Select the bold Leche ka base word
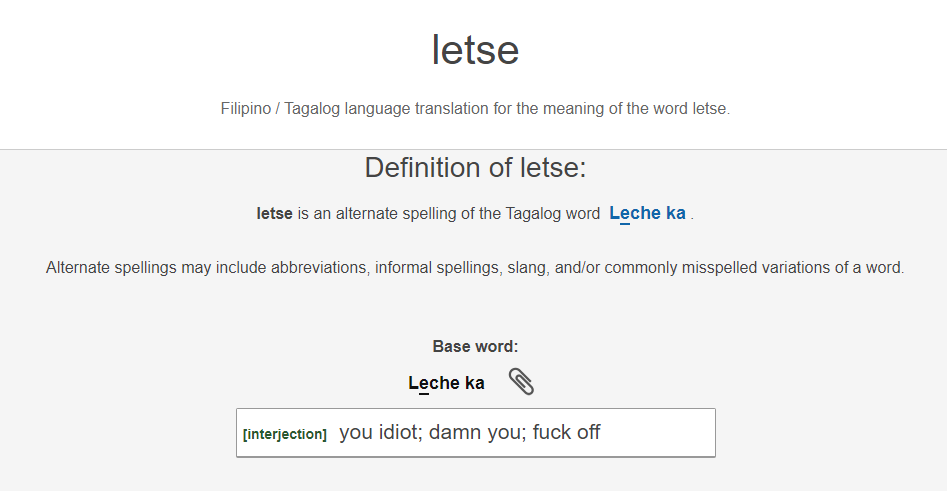Image resolution: width=947 pixels, height=491 pixels. pyautogui.click(x=446, y=383)
